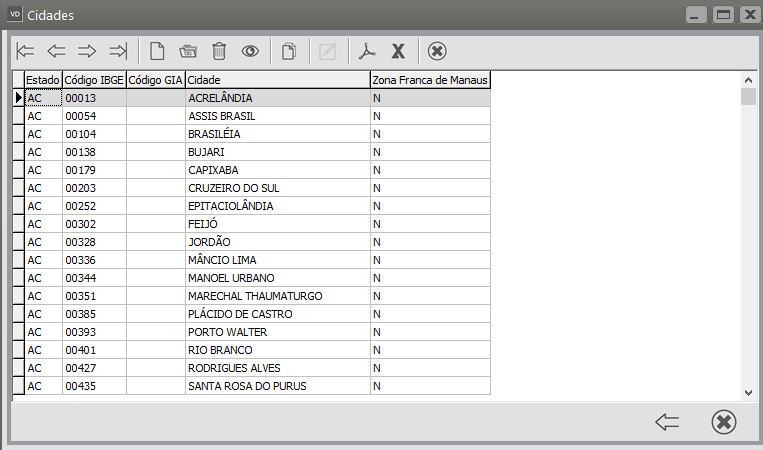Select the RIO BRANCO city cell

(x=278, y=350)
